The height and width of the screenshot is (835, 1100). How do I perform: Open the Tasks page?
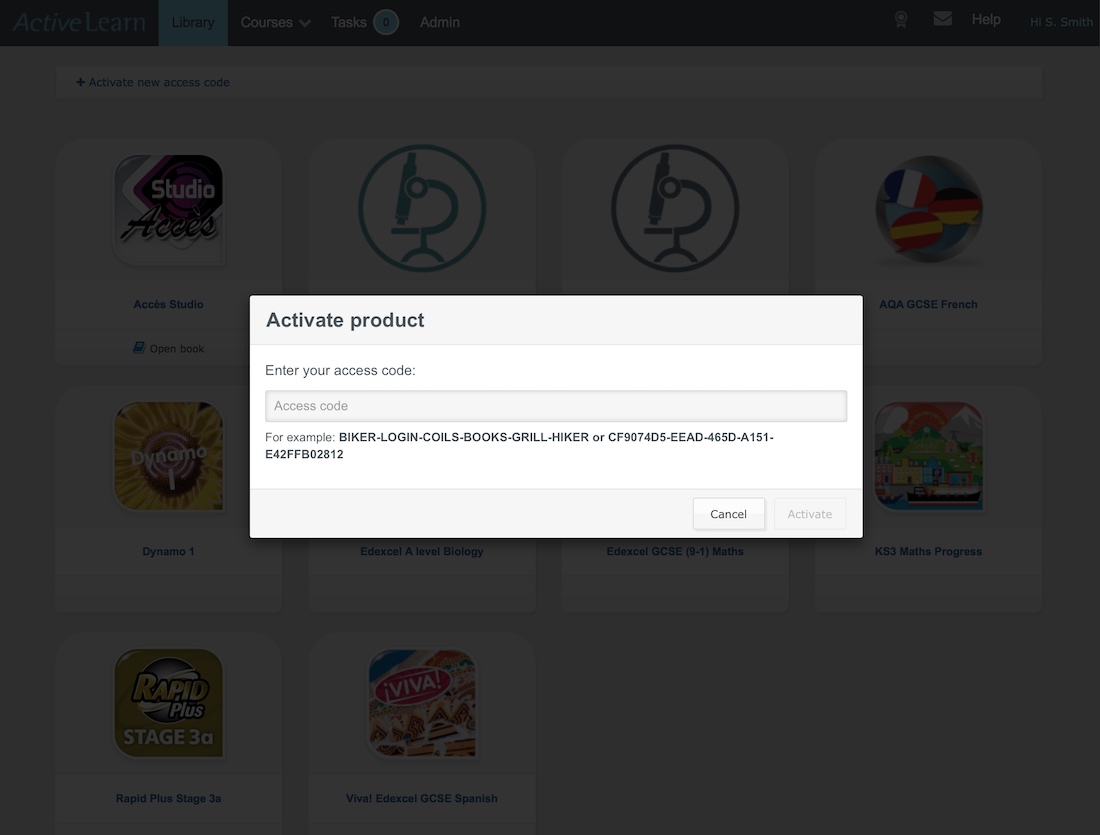pos(349,22)
